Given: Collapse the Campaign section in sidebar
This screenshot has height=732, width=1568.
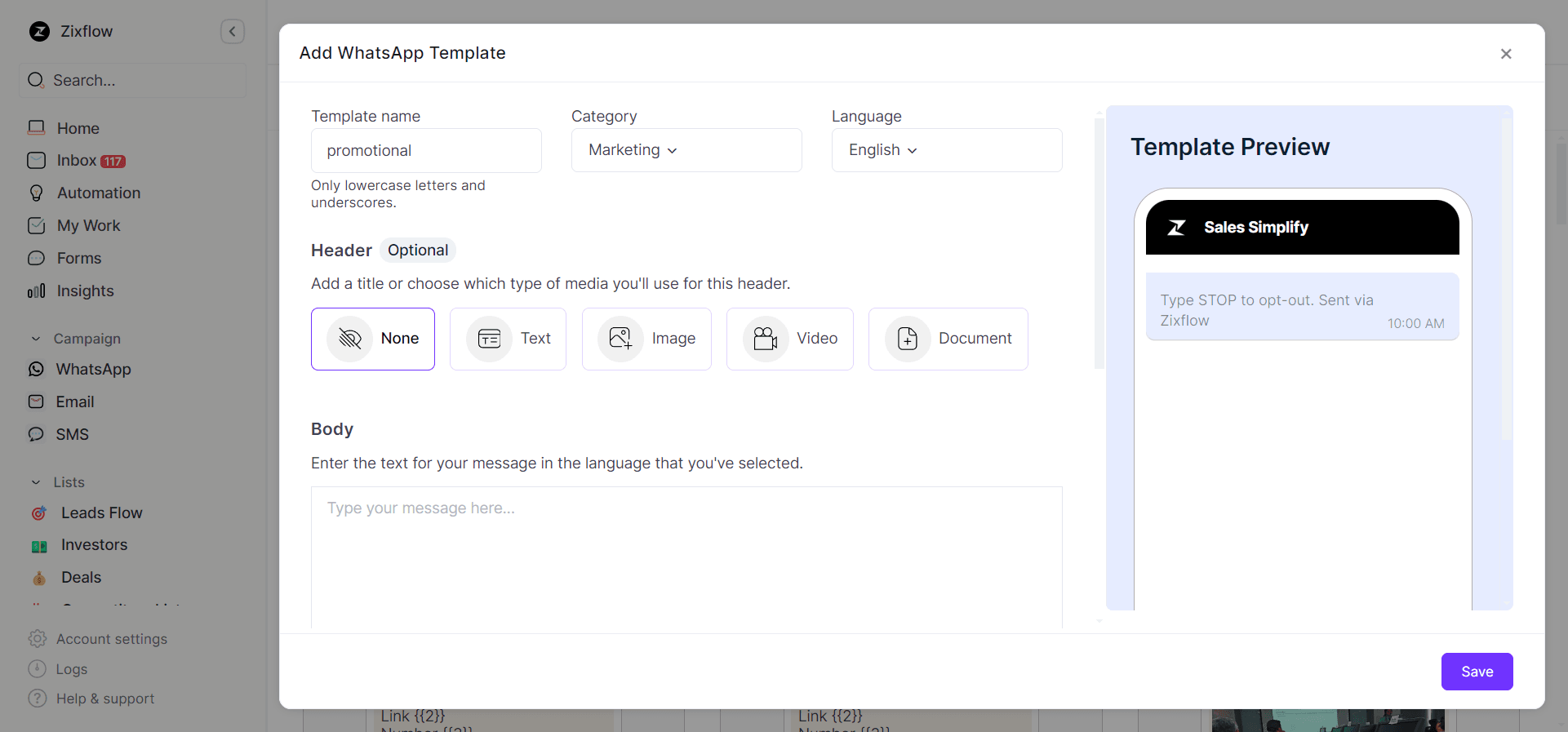Looking at the screenshot, I should (36, 339).
